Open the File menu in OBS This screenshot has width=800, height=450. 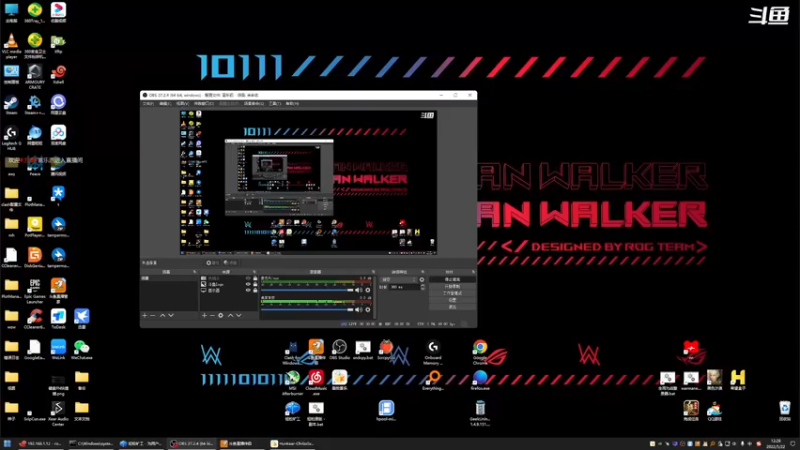[148, 104]
